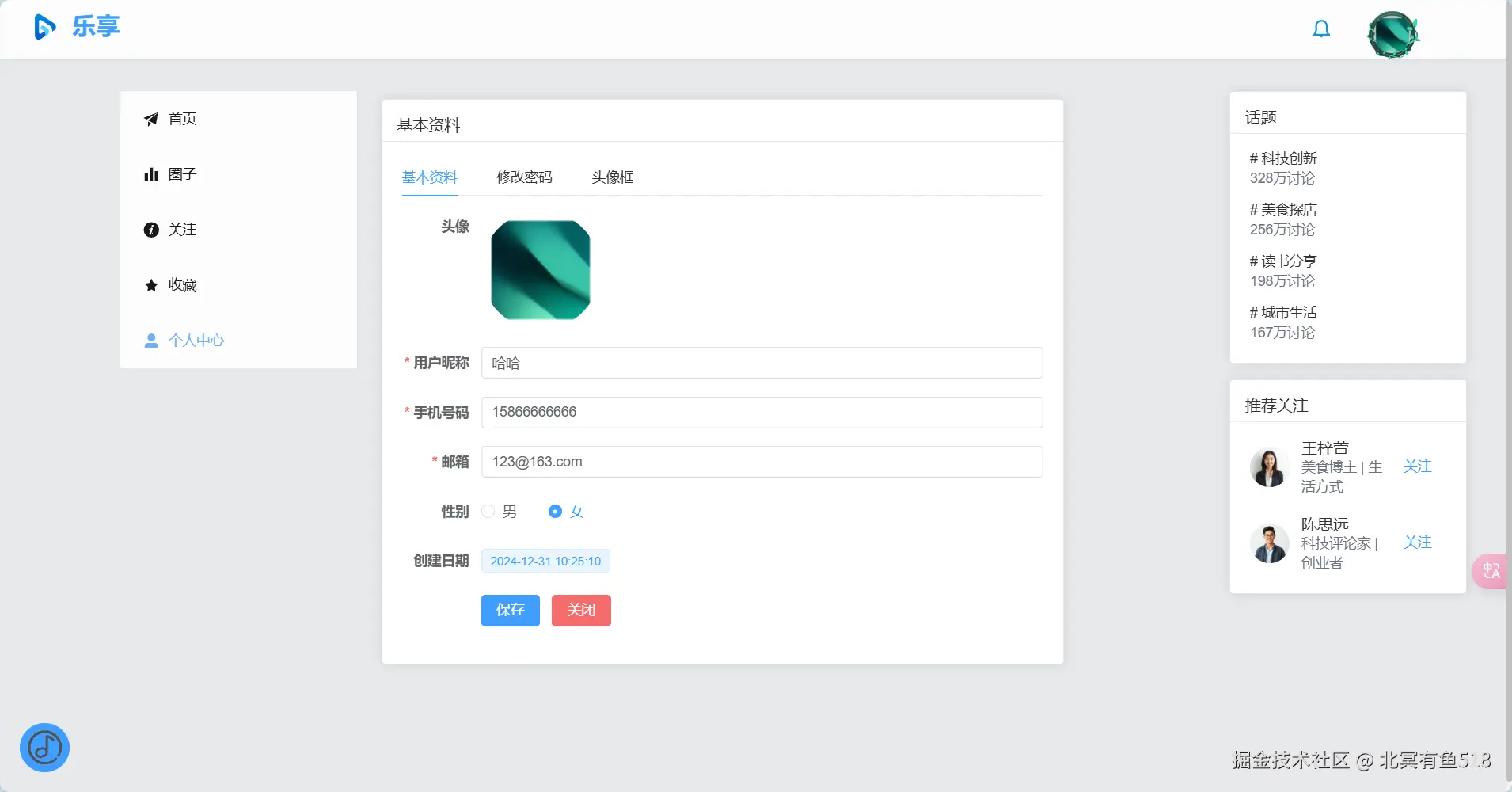
Task: Select the 男 gender radio button
Action: (488, 512)
